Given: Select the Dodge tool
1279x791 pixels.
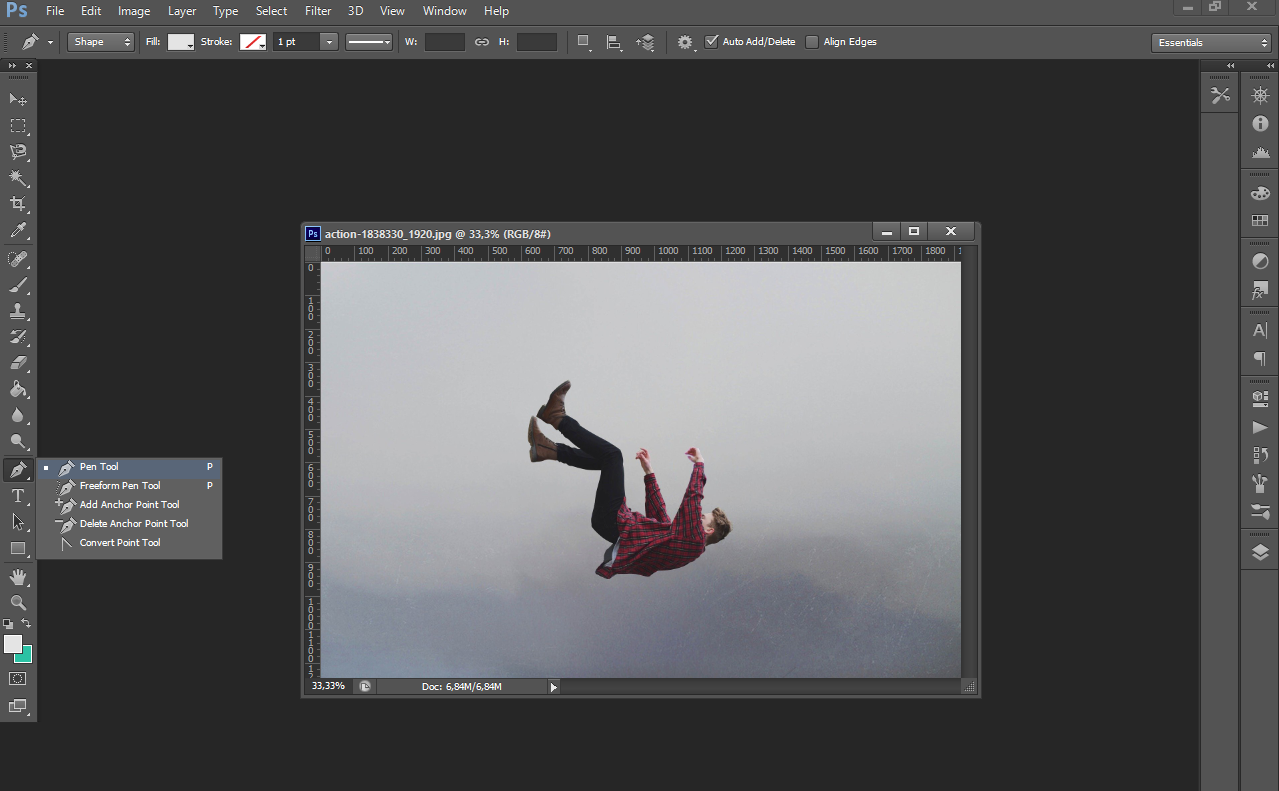Looking at the screenshot, I should (x=18, y=441).
